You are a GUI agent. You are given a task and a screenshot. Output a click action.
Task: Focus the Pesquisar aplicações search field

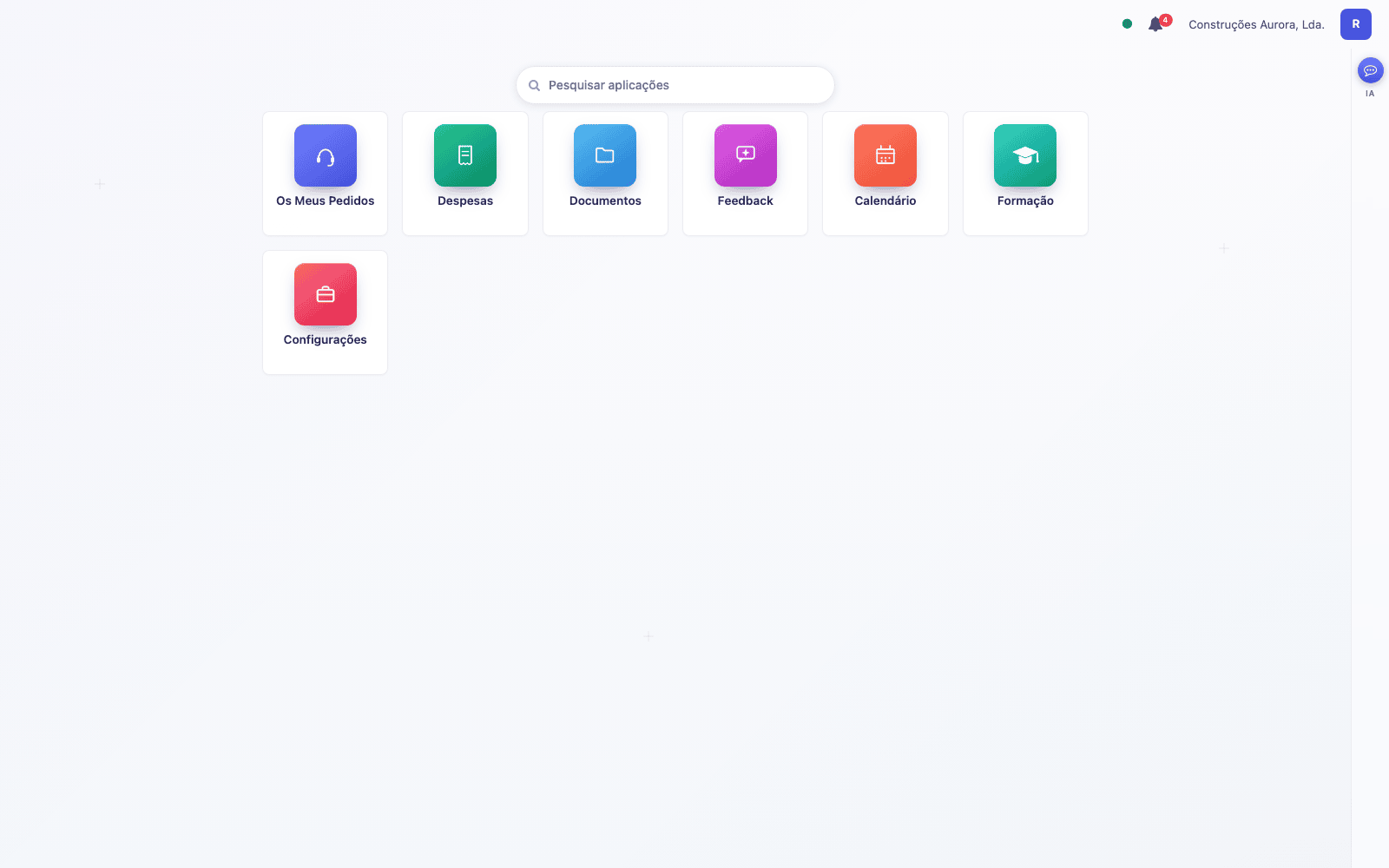point(675,85)
